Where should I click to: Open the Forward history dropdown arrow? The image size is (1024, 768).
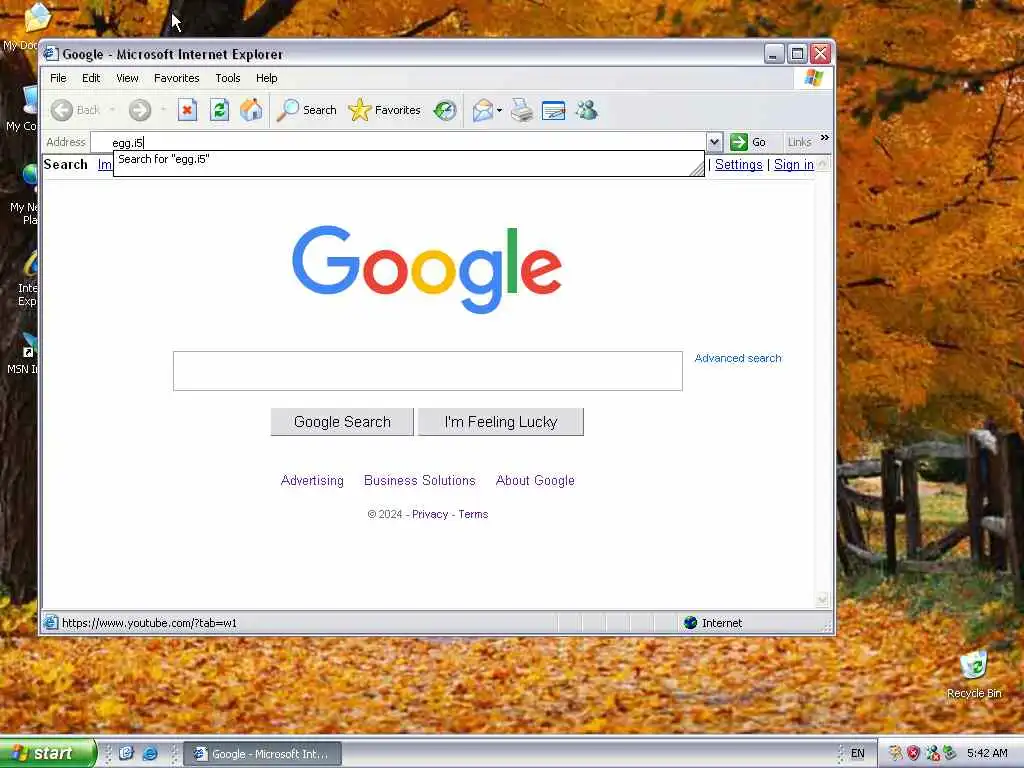point(163,110)
